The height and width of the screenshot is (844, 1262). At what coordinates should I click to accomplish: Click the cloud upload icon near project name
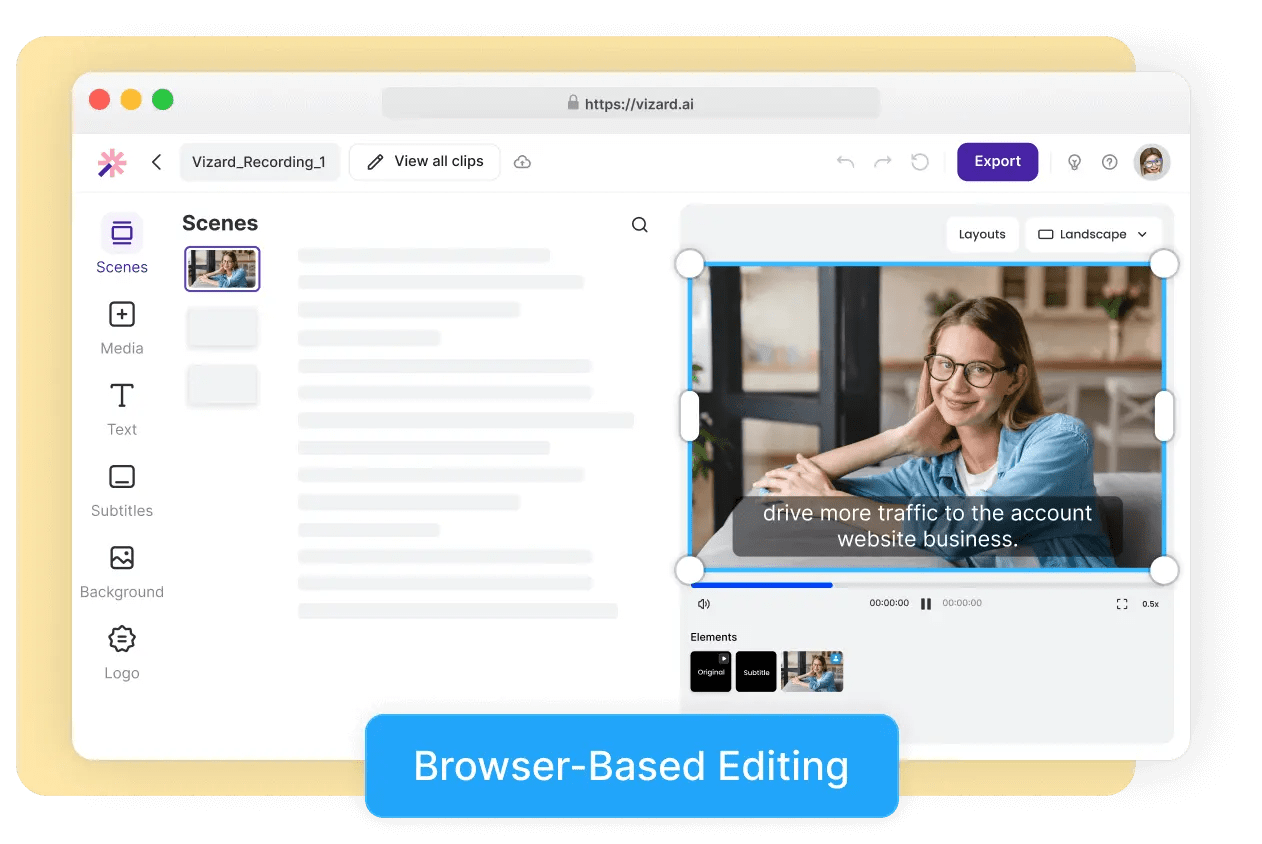pos(522,161)
